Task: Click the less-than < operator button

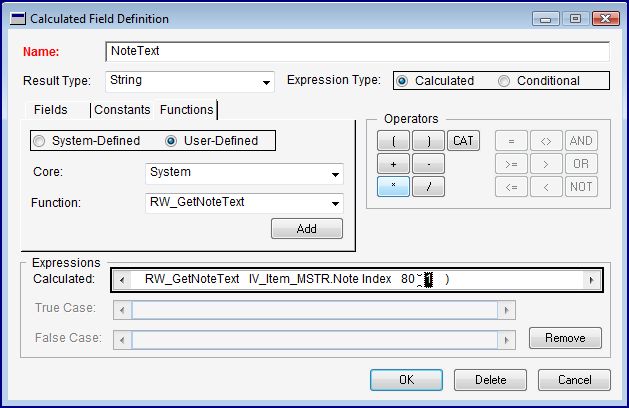Action: (x=546, y=187)
